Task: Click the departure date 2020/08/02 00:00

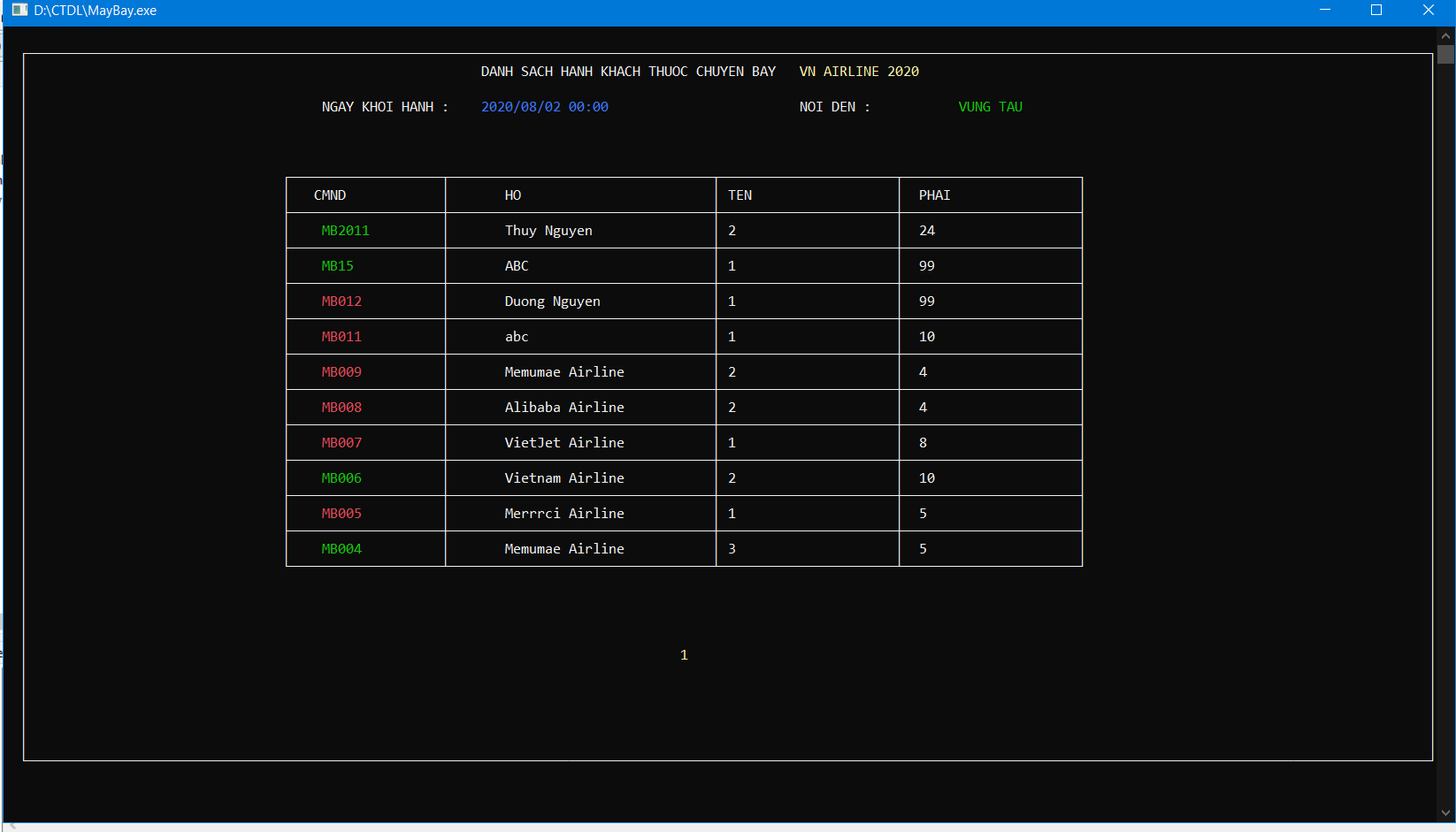Action: tap(545, 106)
